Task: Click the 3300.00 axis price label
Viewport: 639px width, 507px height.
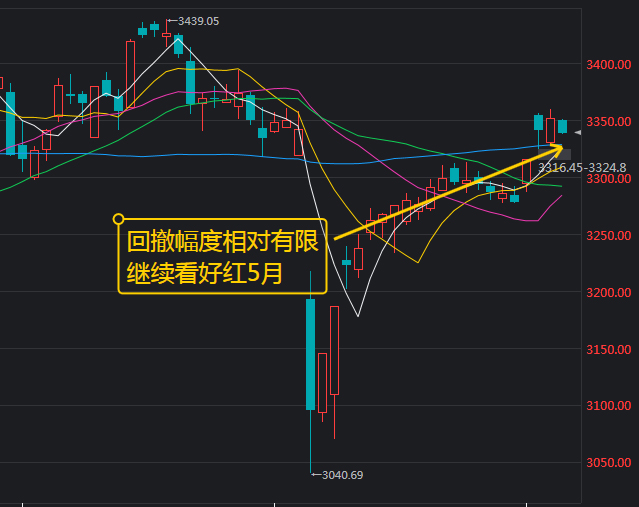Action: click(x=608, y=179)
